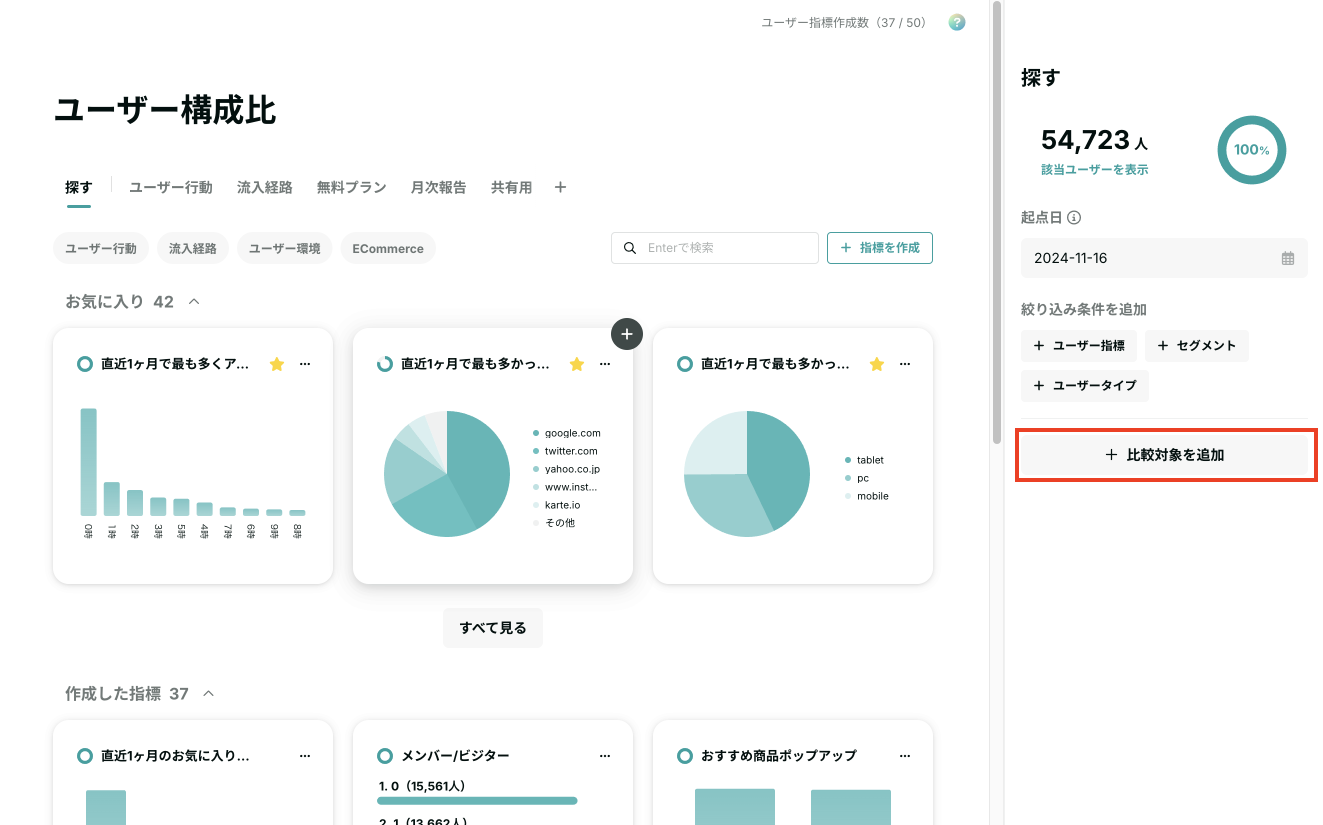
Task: Open the 共有用 tab
Action: click(x=512, y=187)
